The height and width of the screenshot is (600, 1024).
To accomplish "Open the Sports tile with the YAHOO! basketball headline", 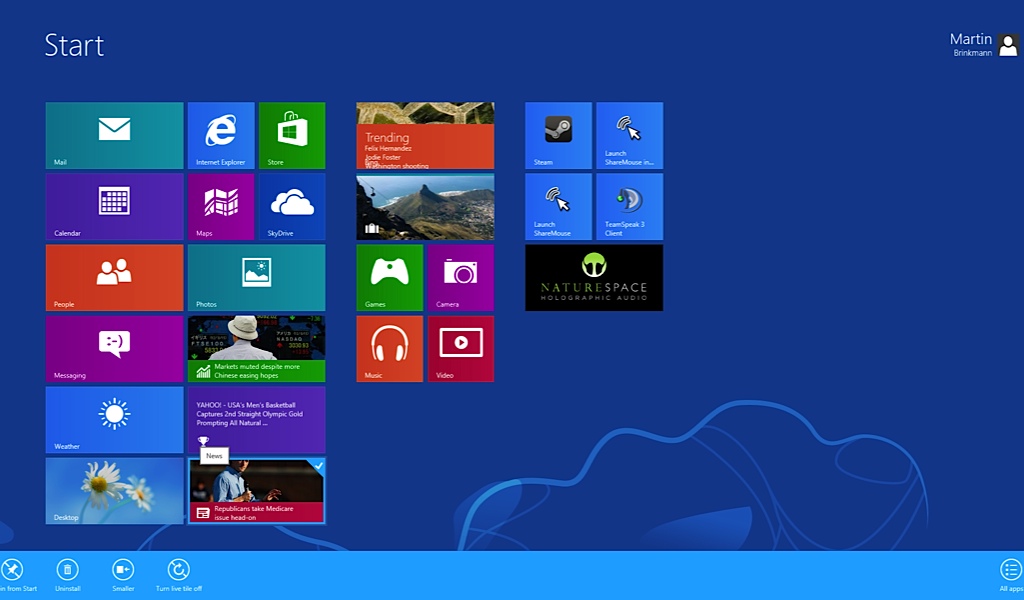I will 257,420.
